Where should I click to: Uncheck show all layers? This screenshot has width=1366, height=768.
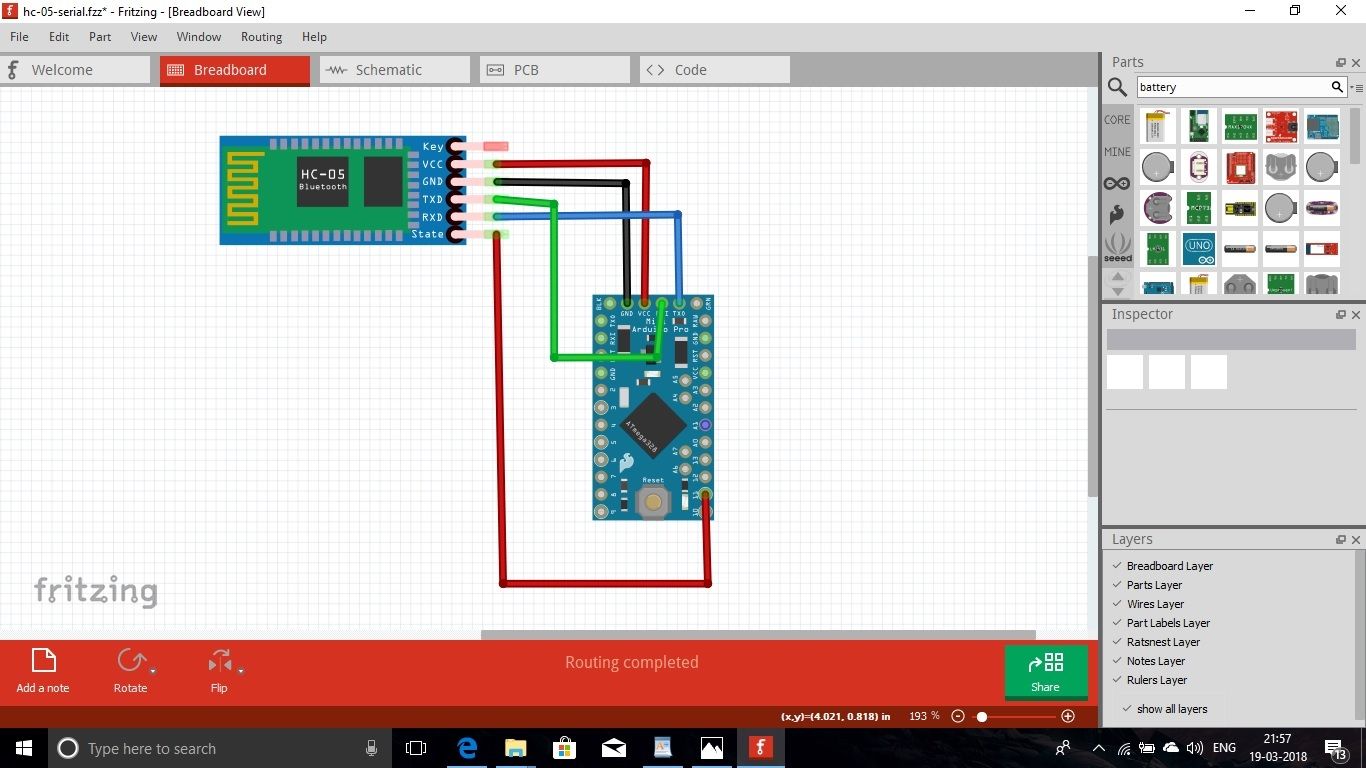point(1125,709)
